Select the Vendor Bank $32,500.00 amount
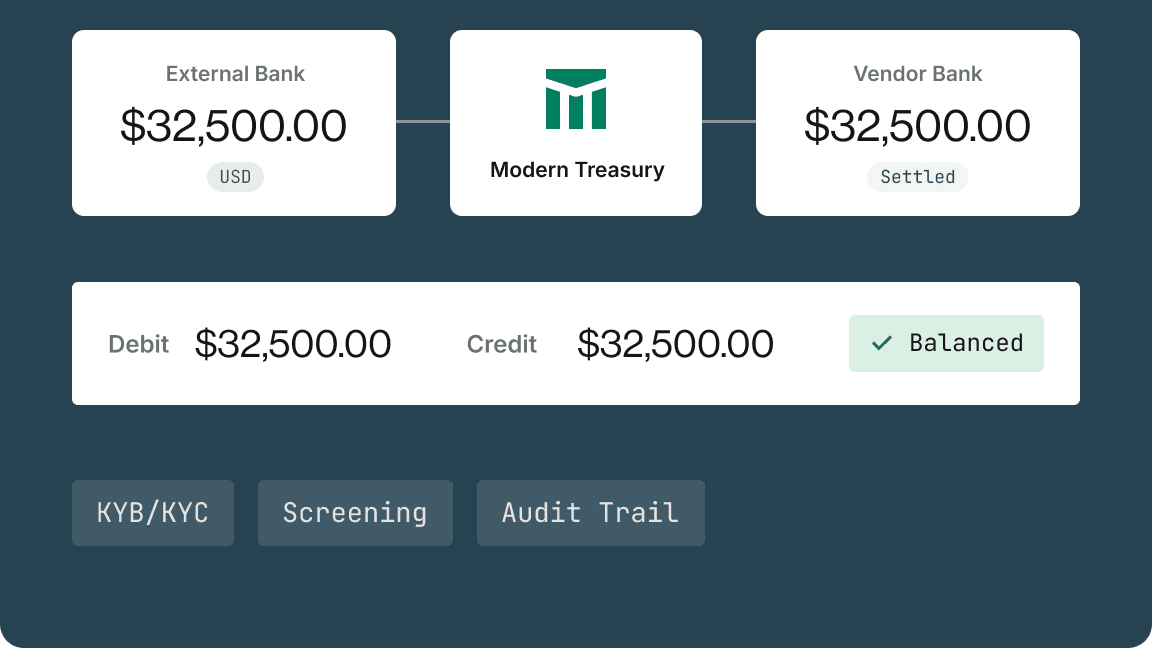The image size is (1152, 648). click(918, 126)
